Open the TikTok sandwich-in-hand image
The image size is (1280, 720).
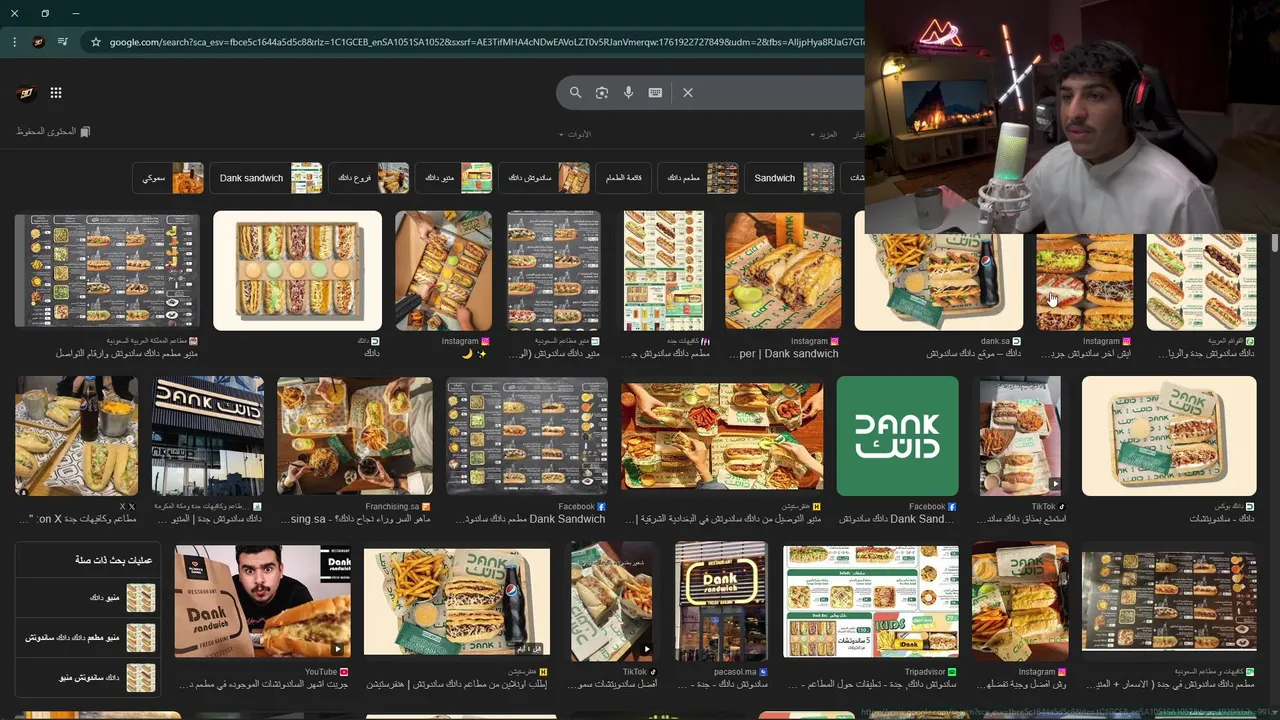tap(612, 601)
